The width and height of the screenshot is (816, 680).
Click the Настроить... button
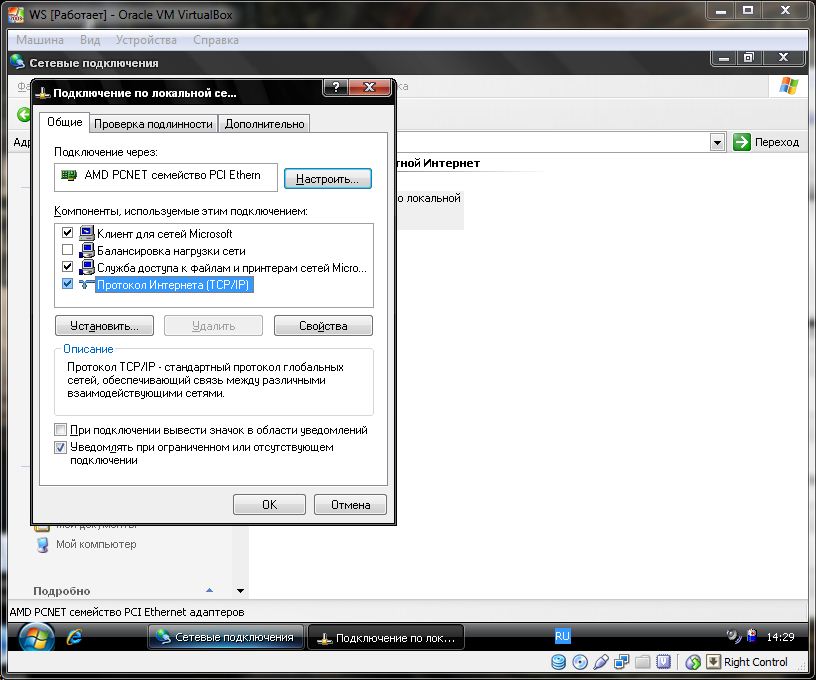pos(328,178)
